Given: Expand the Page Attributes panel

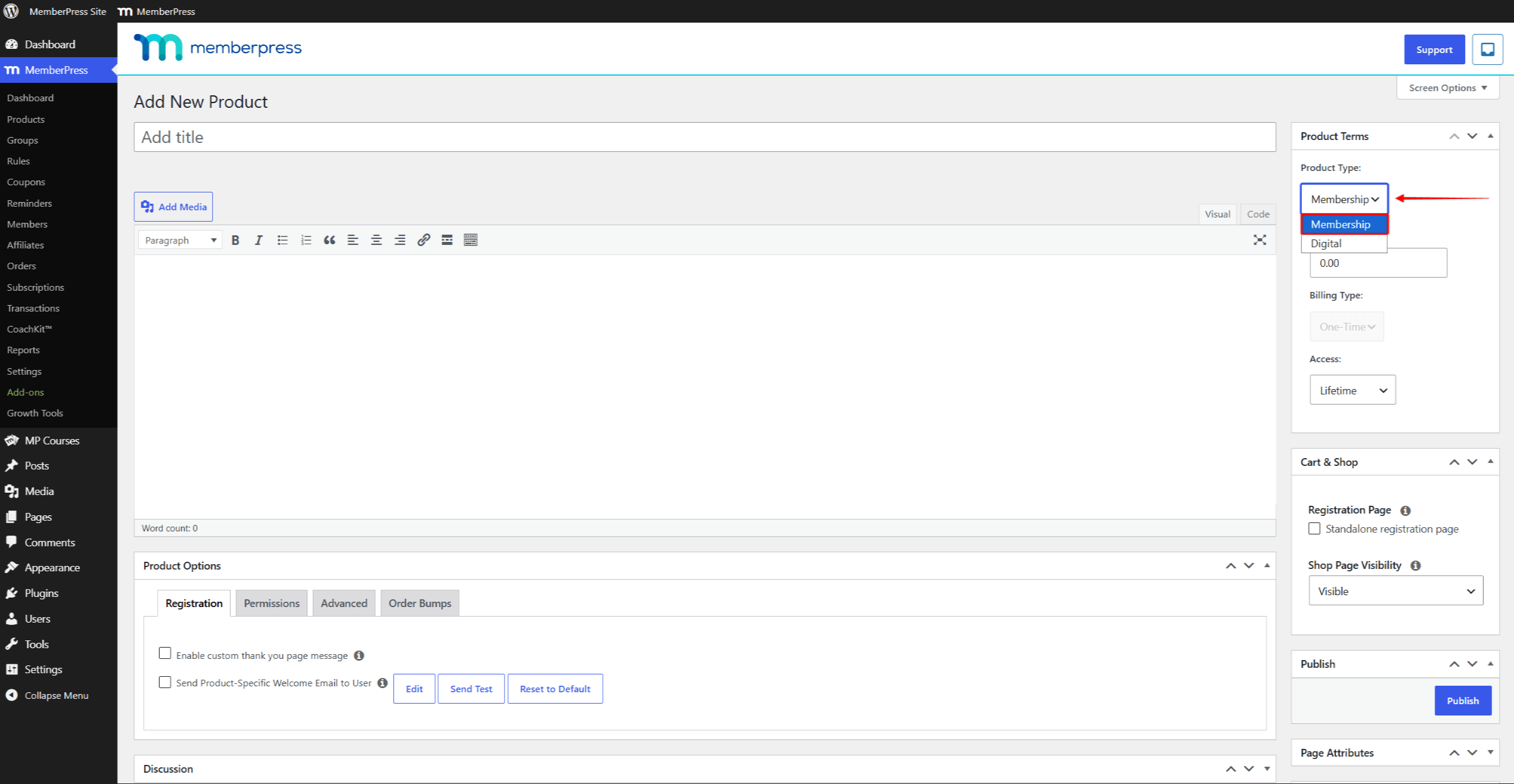Looking at the screenshot, I should 1491,753.
